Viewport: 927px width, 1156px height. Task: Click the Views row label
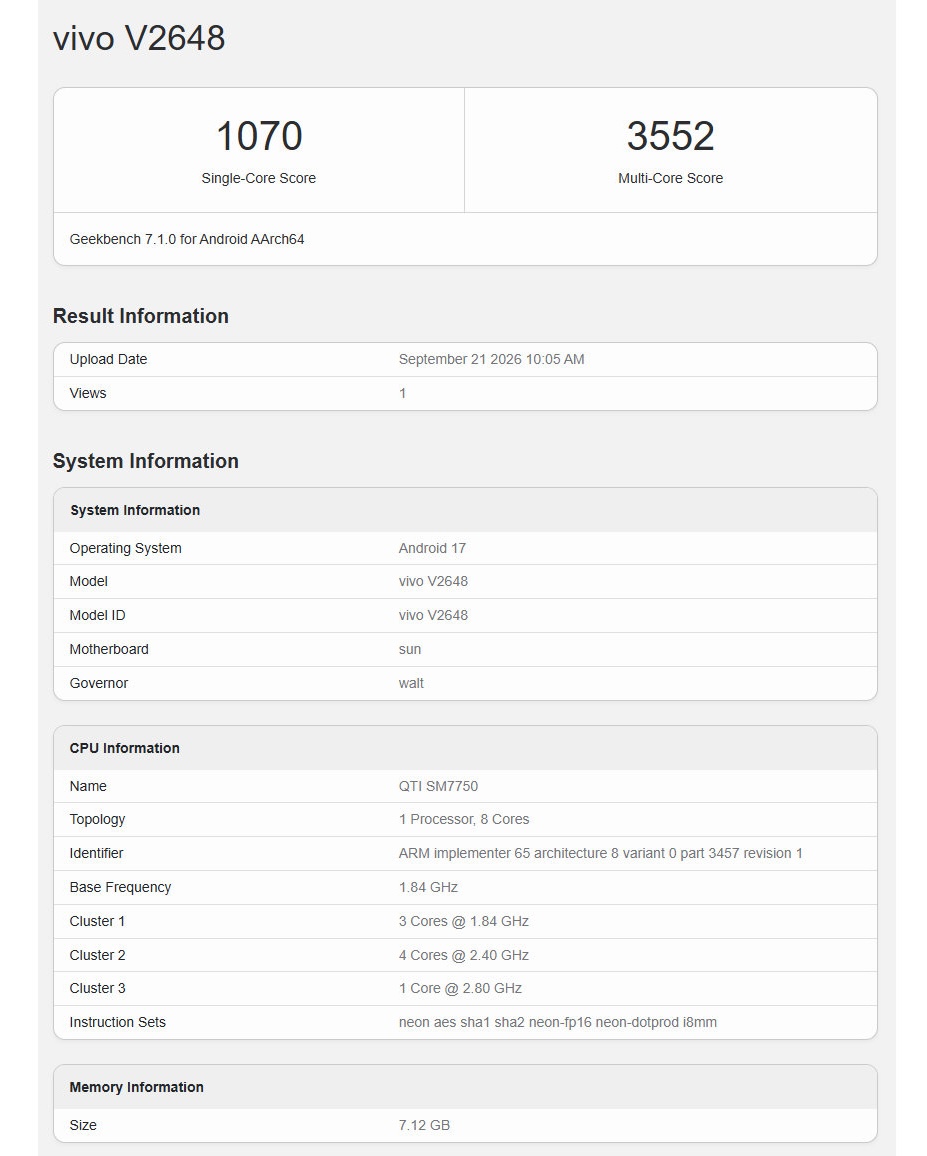click(x=88, y=394)
